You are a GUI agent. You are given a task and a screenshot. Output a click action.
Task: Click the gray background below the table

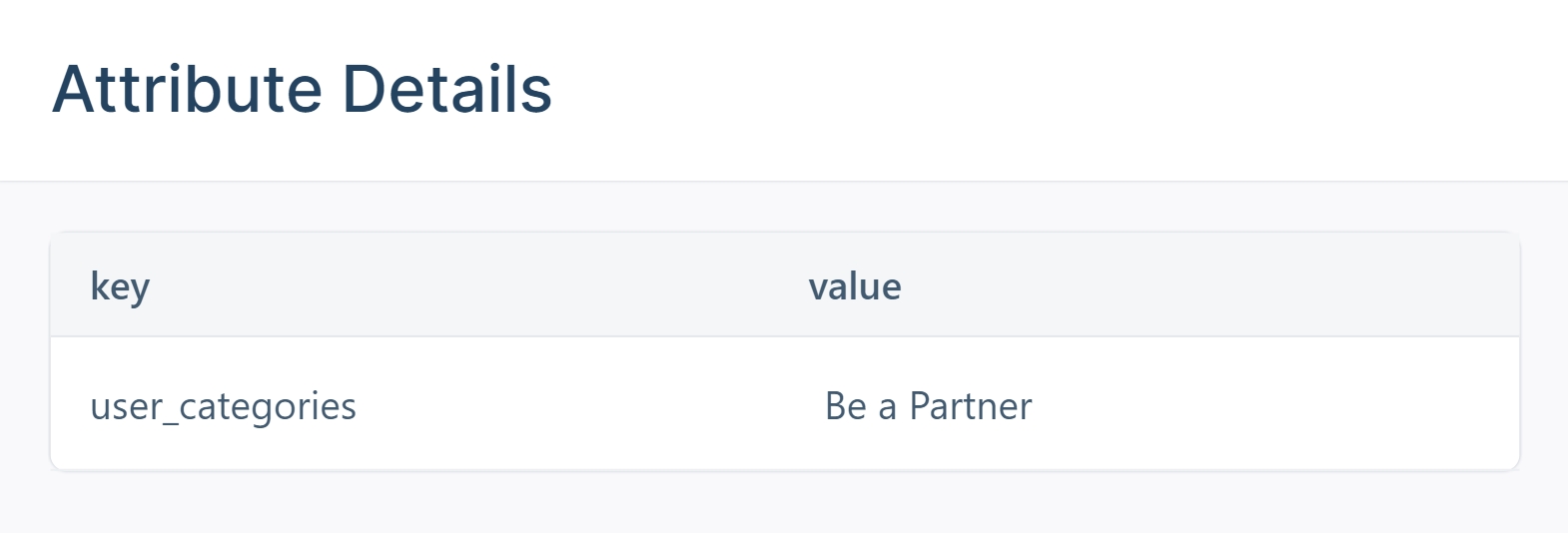784,502
